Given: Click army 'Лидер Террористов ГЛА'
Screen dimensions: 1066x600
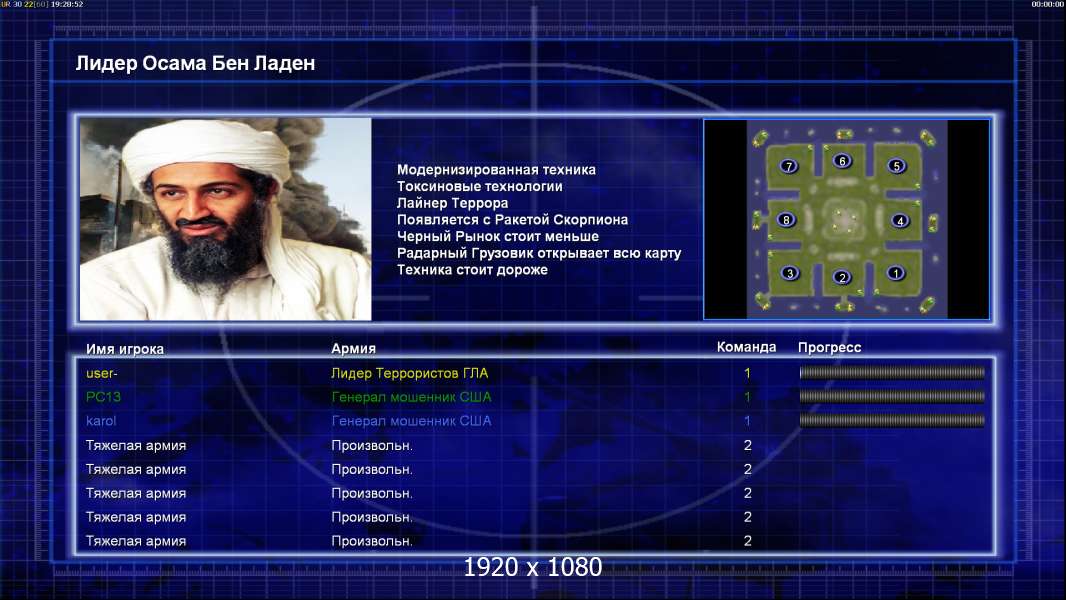Looking at the screenshot, I should (409, 373).
